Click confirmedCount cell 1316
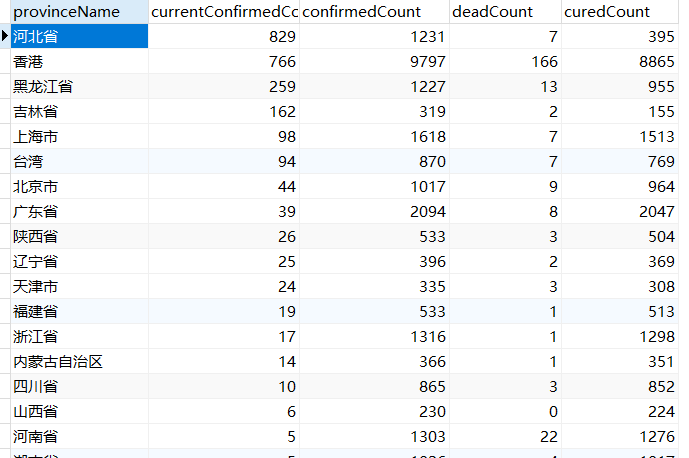 [374, 337]
